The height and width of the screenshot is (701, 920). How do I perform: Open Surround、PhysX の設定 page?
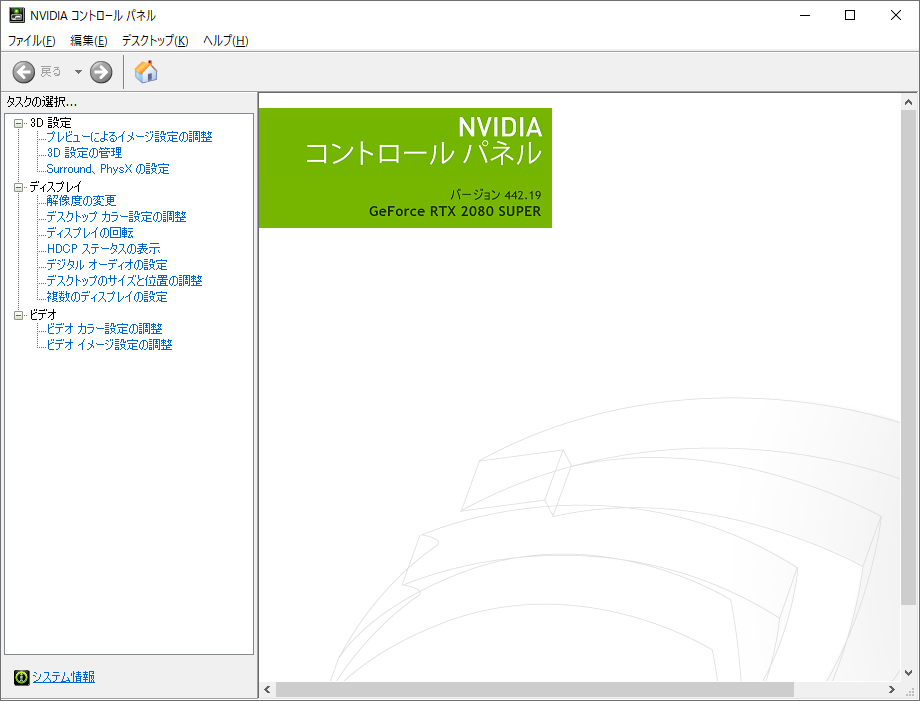pos(108,169)
